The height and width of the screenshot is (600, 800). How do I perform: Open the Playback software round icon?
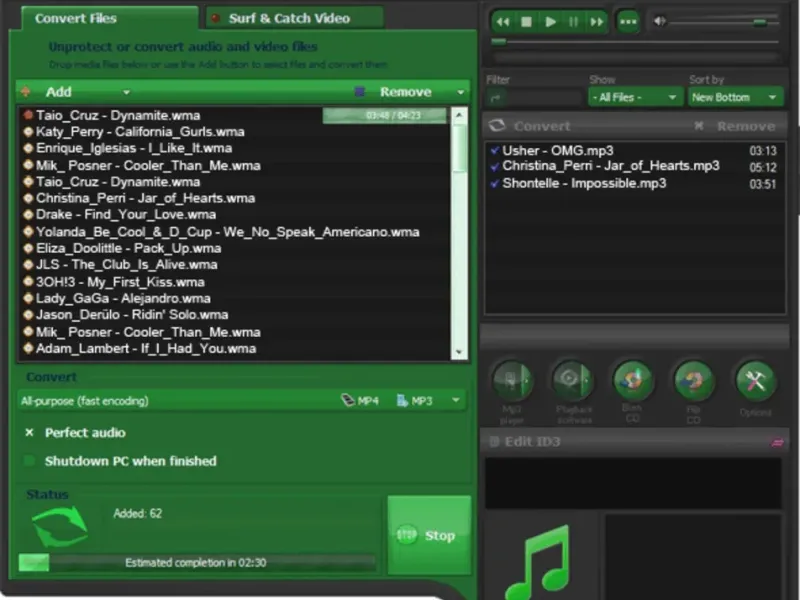[573, 380]
